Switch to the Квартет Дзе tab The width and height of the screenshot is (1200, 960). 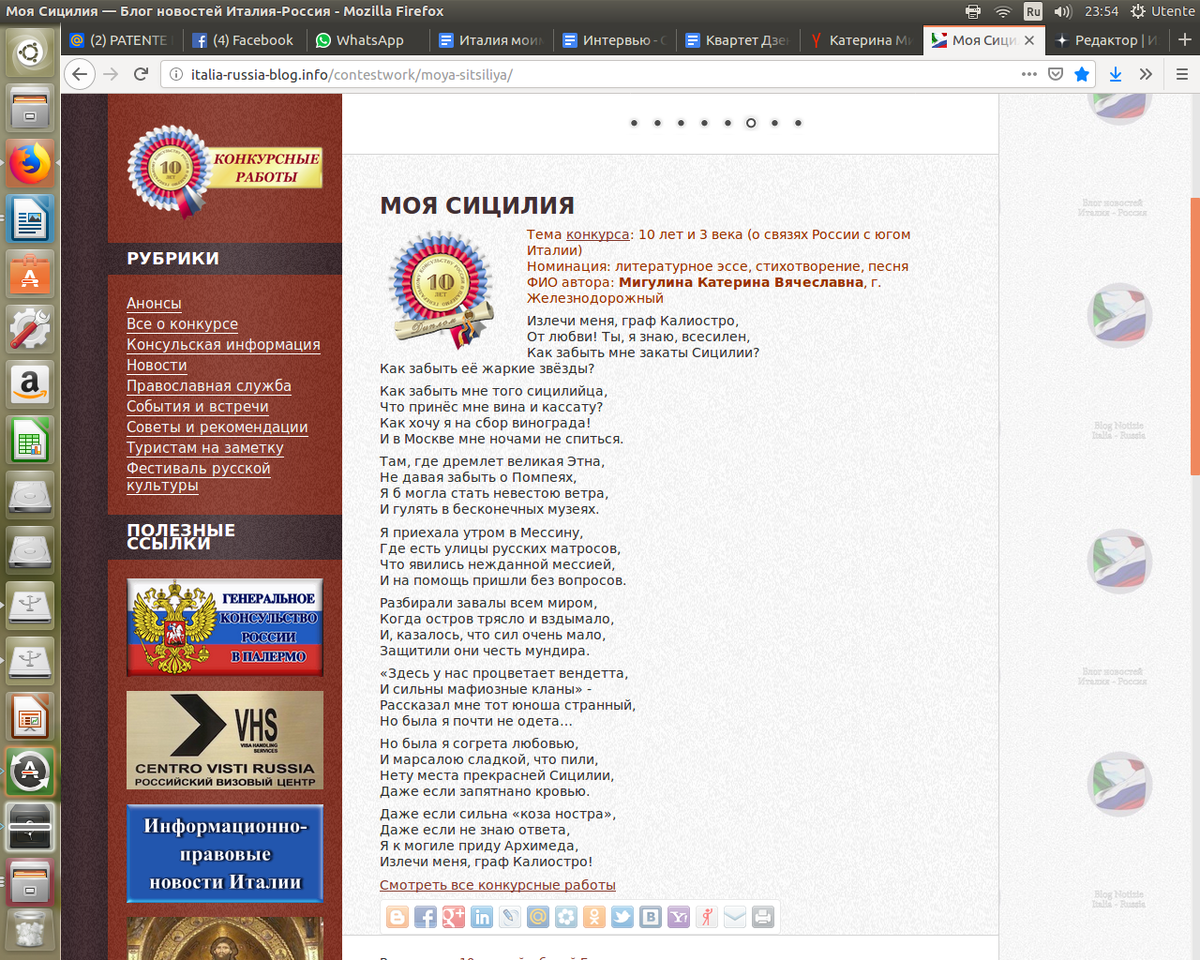click(x=736, y=40)
